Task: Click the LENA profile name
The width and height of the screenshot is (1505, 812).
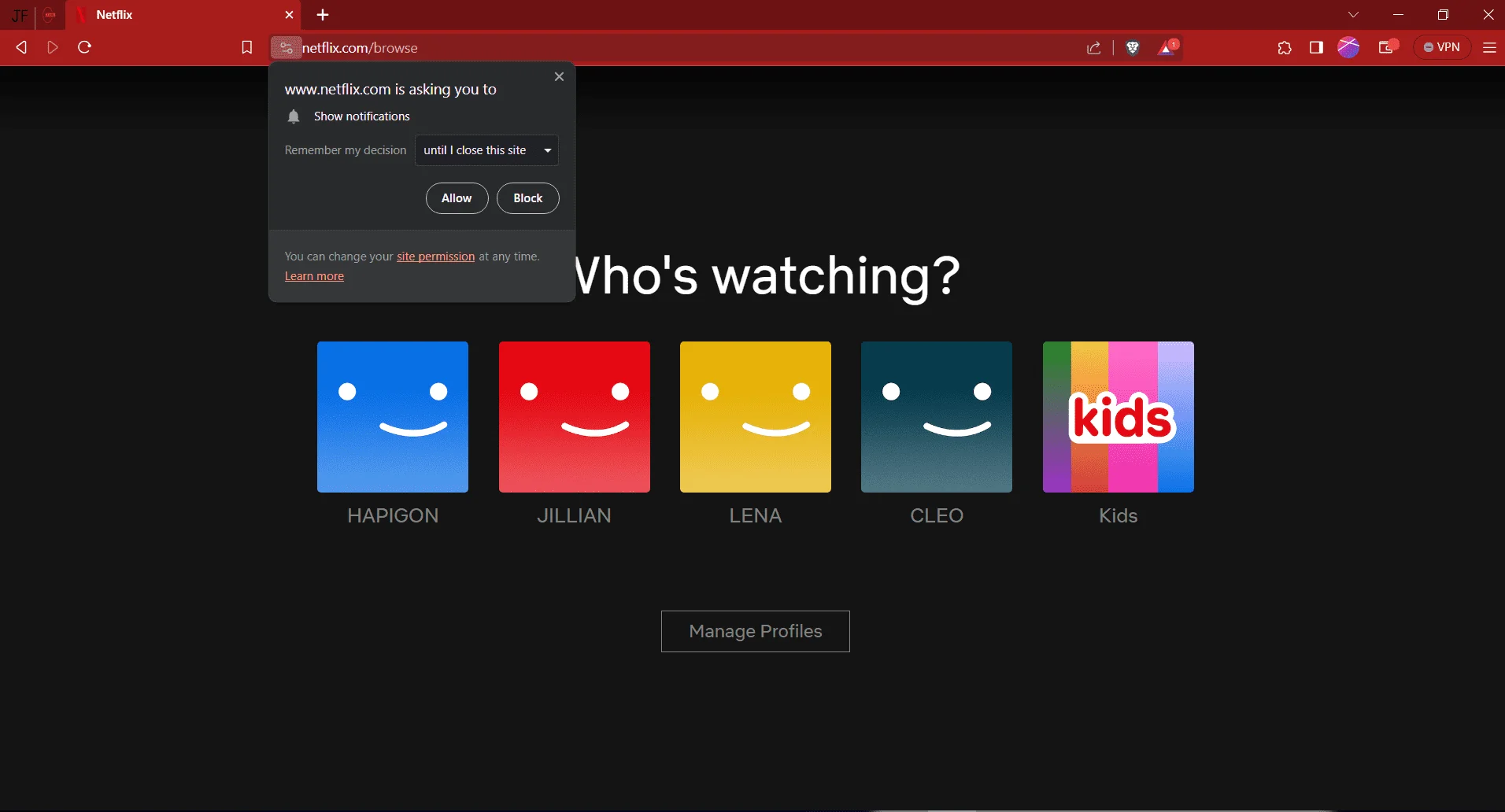Action: [x=756, y=515]
